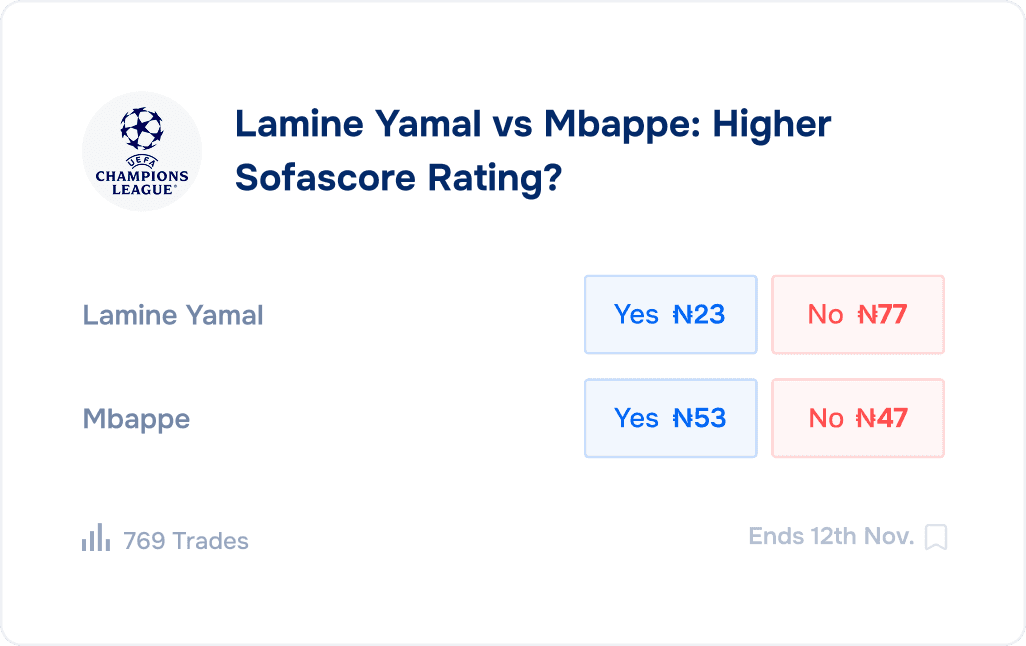Click the 'Sofascore Rating?' title line
This screenshot has height=646, width=1026.
pyautogui.click(x=398, y=178)
